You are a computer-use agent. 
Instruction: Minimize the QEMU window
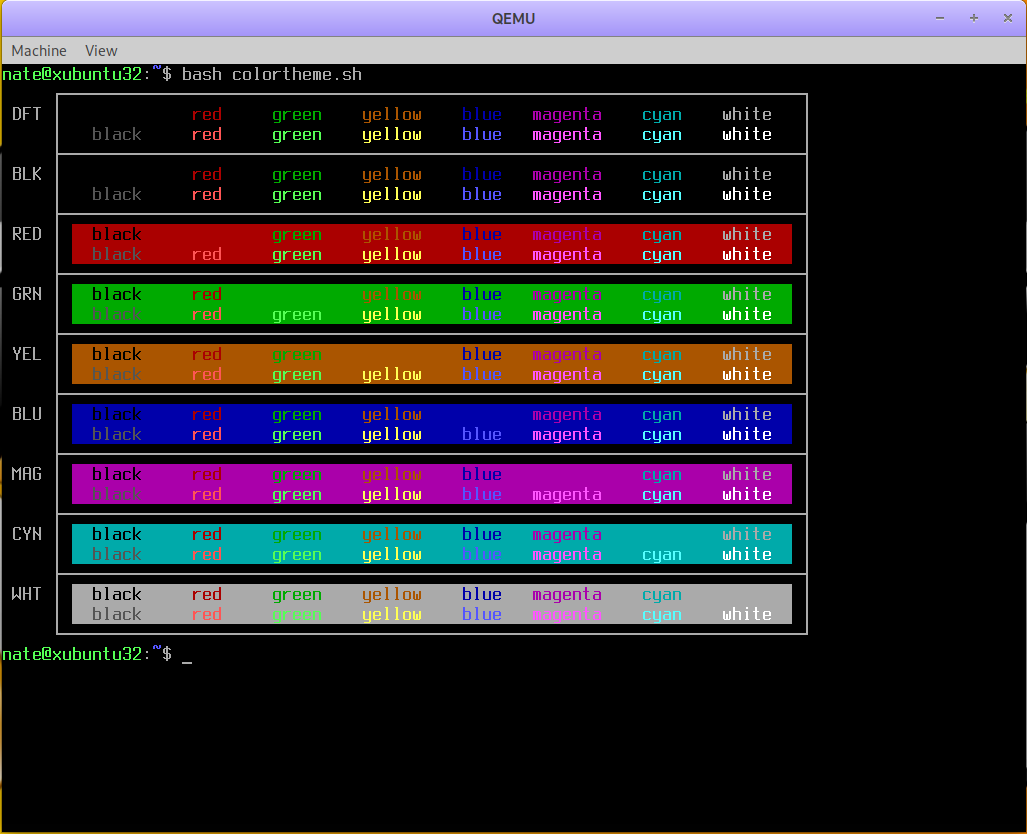pyautogui.click(x=940, y=19)
